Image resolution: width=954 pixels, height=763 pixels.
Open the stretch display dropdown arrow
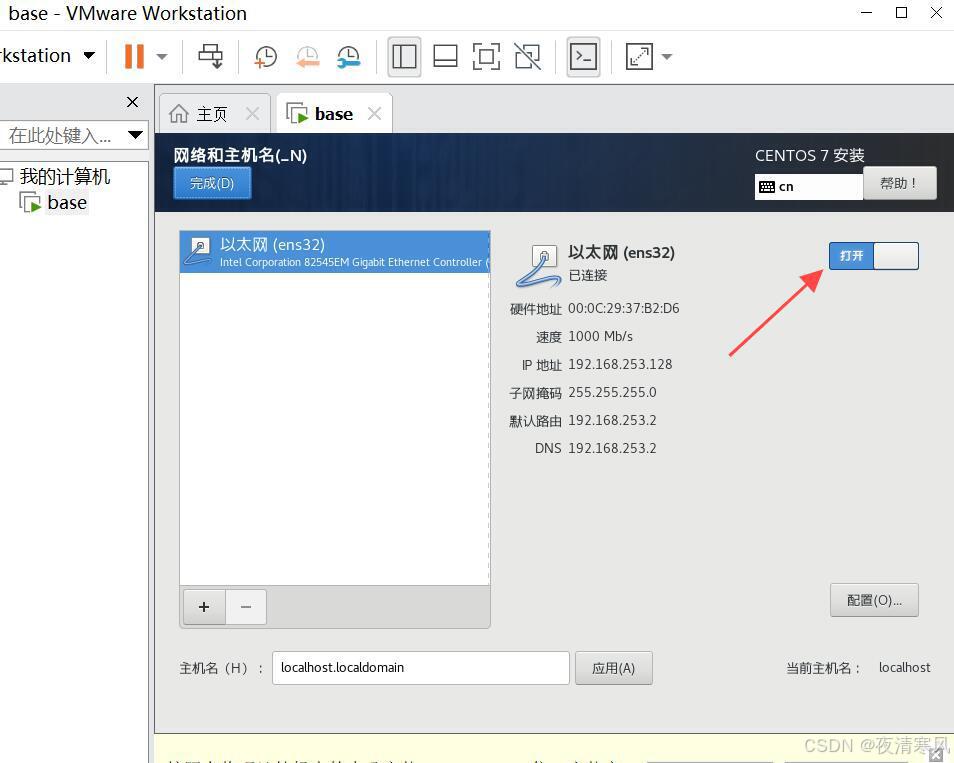(x=667, y=57)
